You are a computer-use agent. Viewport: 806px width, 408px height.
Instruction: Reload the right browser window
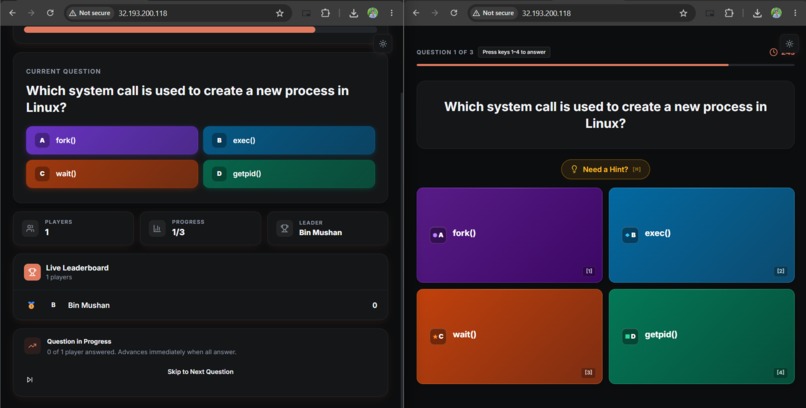[x=453, y=13]
